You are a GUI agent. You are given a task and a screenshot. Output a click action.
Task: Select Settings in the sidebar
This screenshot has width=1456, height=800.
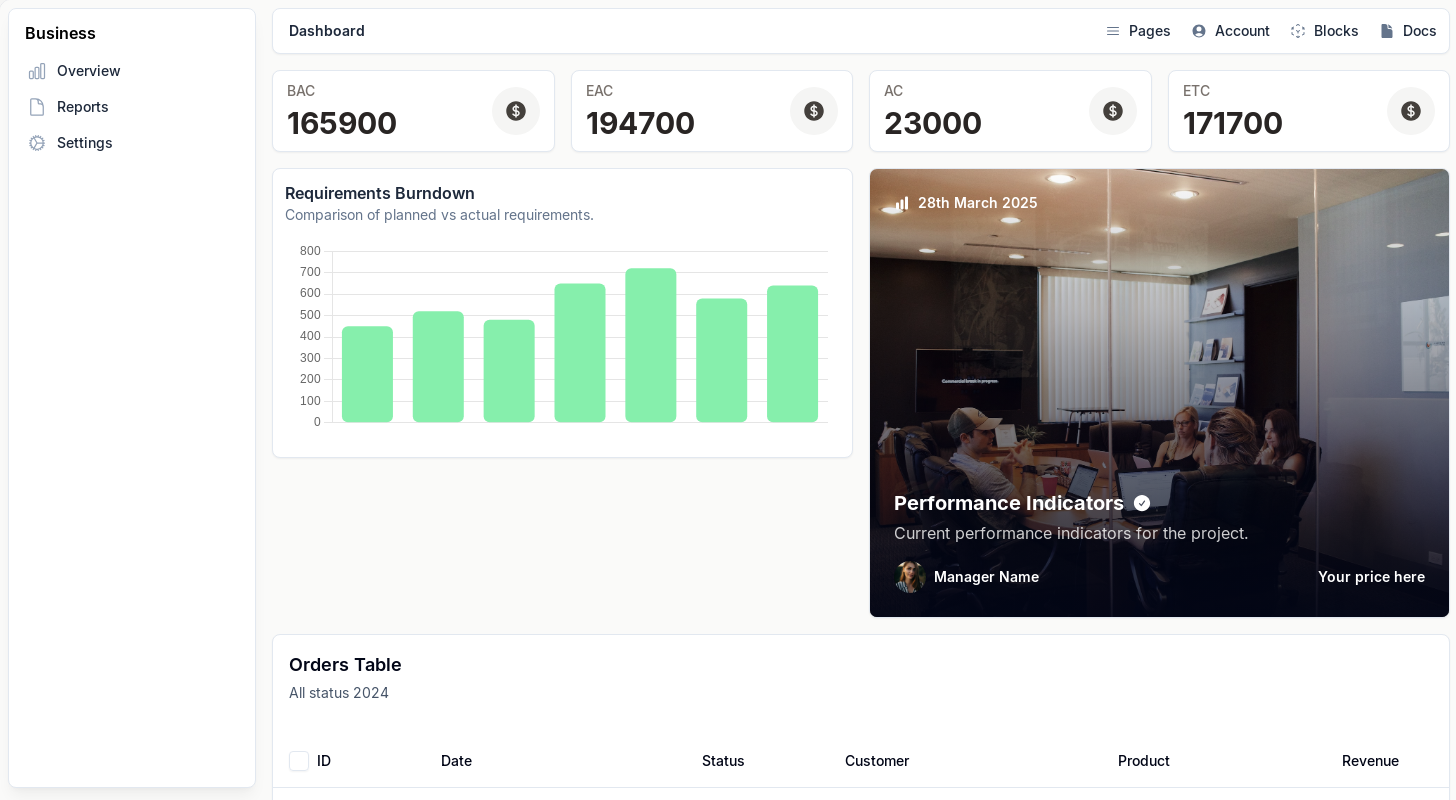click(85, 143)
